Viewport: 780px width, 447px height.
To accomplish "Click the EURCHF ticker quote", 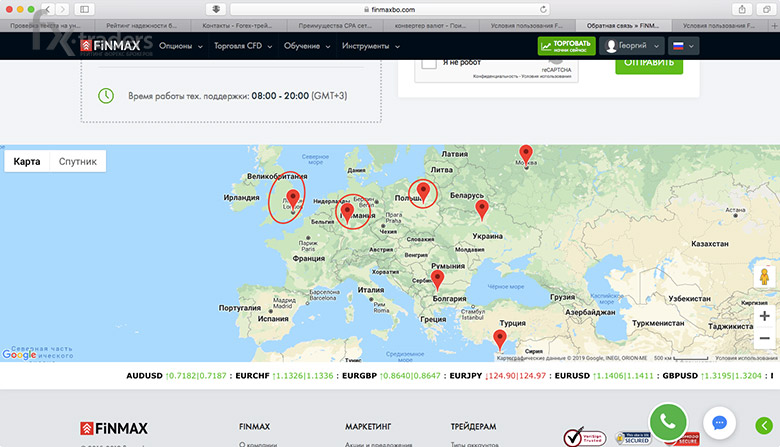I will tap(284, 375).
